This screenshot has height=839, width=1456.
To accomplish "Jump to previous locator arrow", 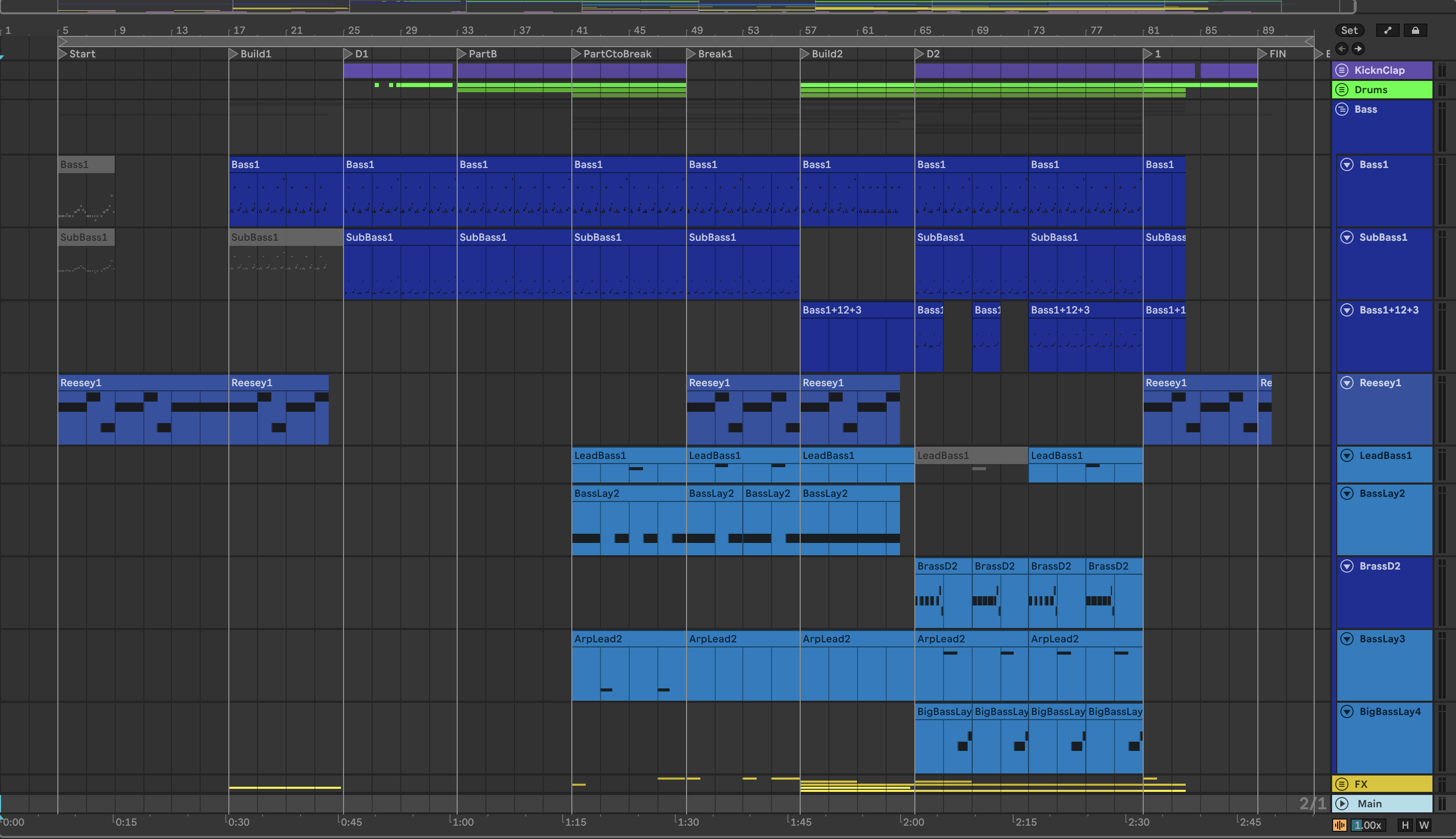I will point(1342,49).
